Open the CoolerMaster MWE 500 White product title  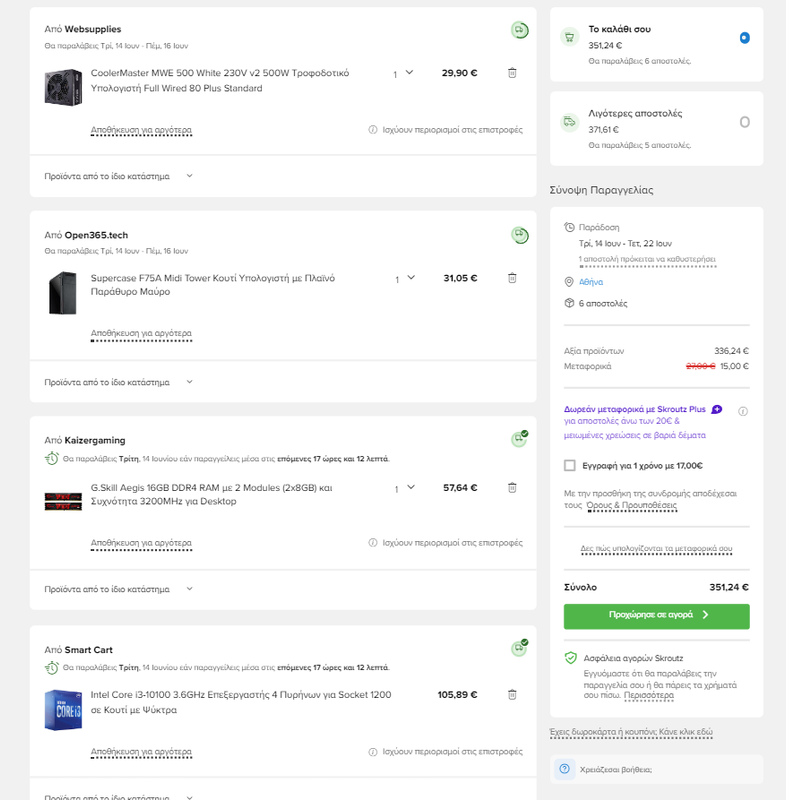[x=220, y=81]
